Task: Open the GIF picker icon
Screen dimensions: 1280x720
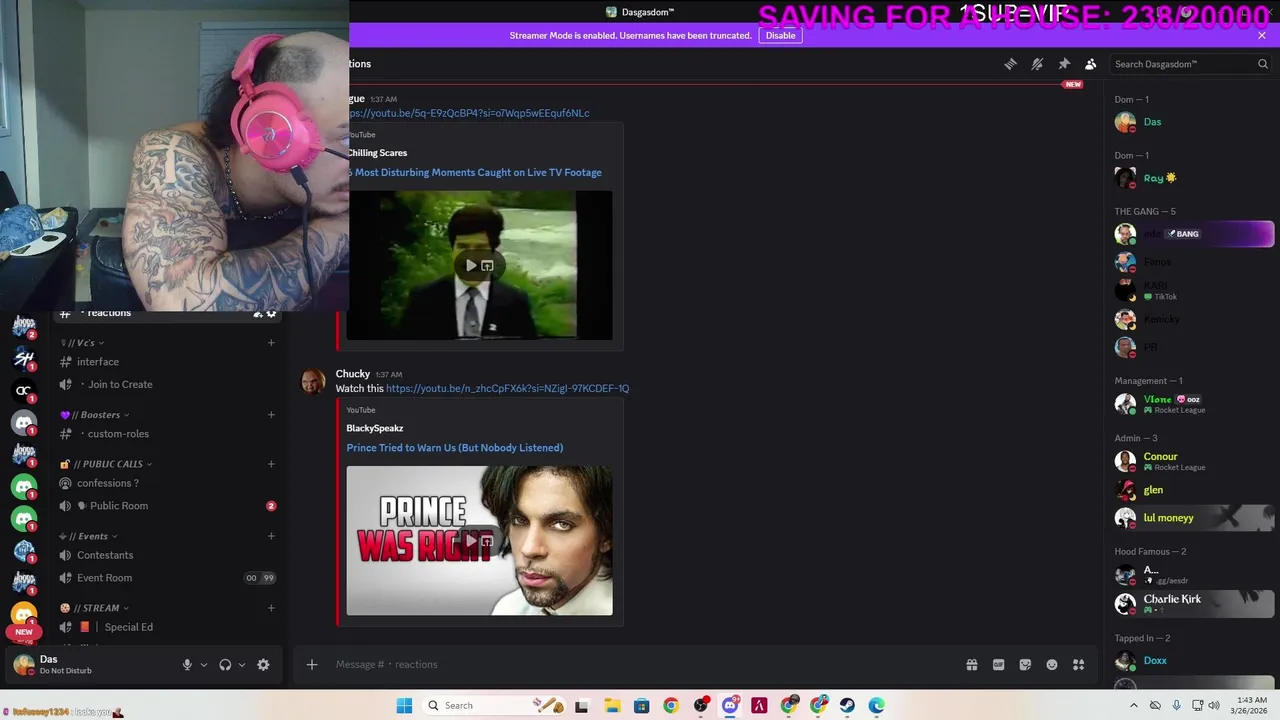Action: [998, 665]
